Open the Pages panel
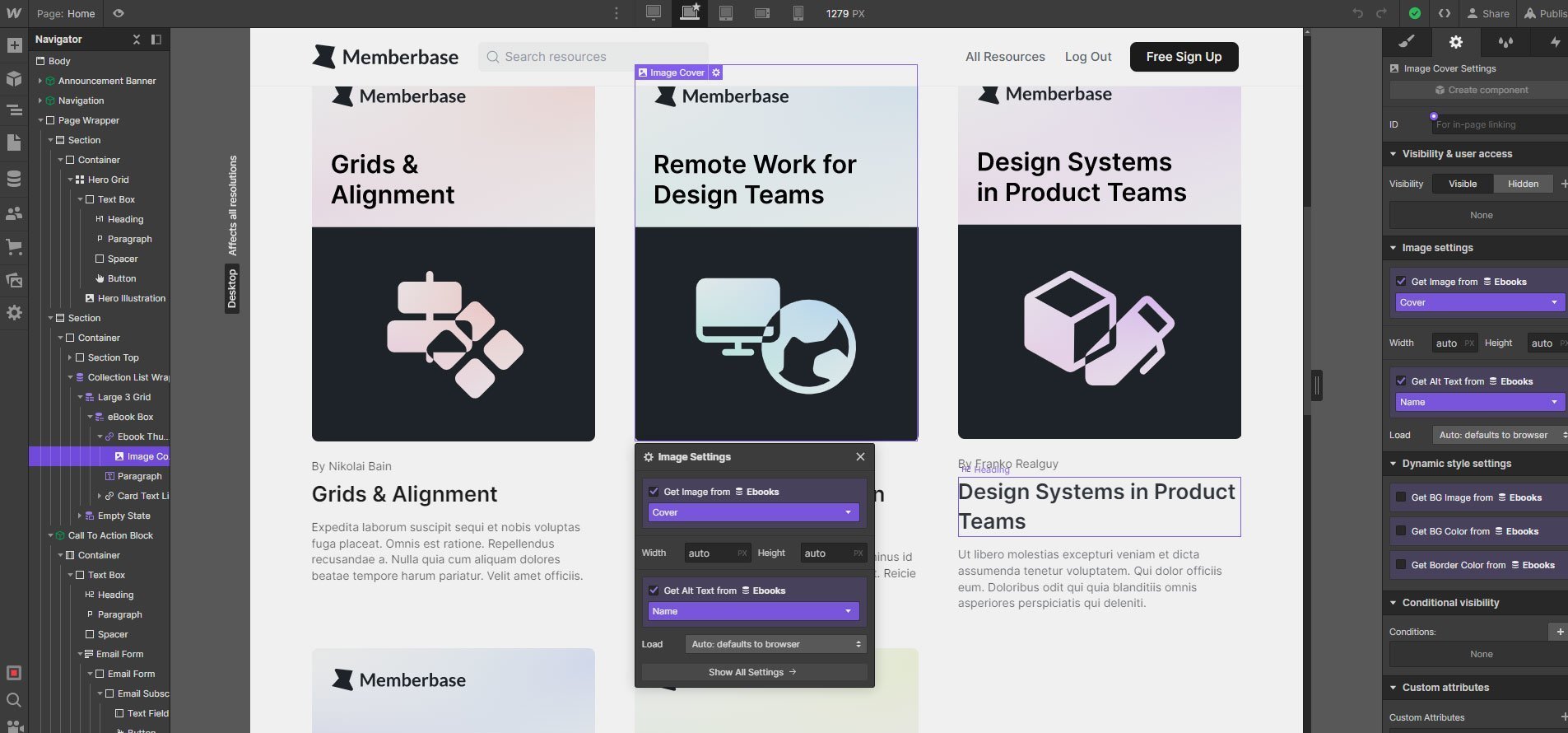Screen dimensions: 1568x733 click(x=14, y=142)
